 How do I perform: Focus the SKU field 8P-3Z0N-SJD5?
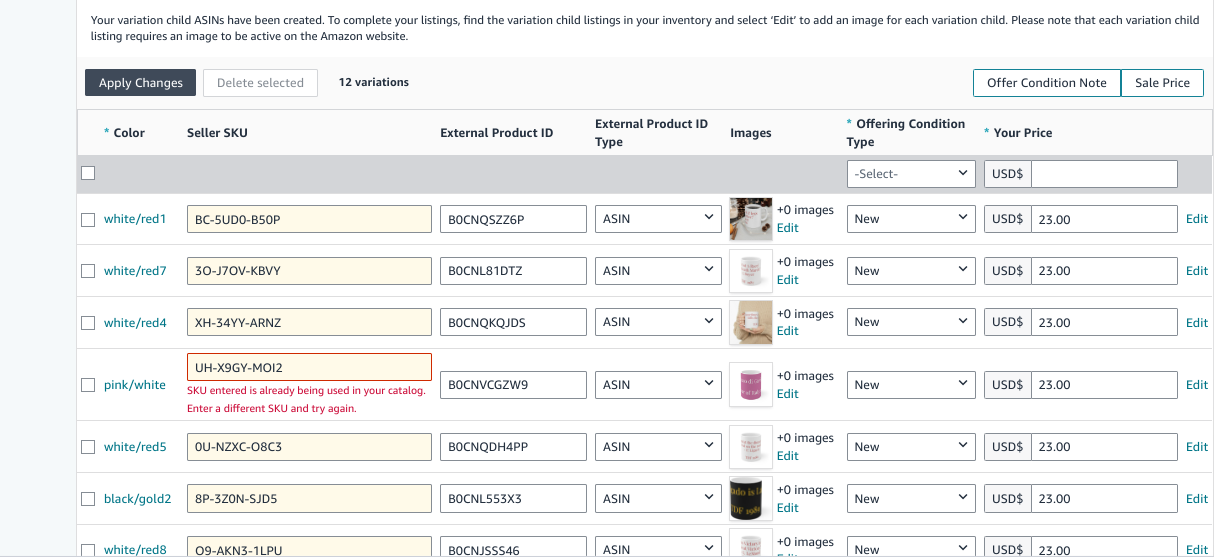(309, 499)
